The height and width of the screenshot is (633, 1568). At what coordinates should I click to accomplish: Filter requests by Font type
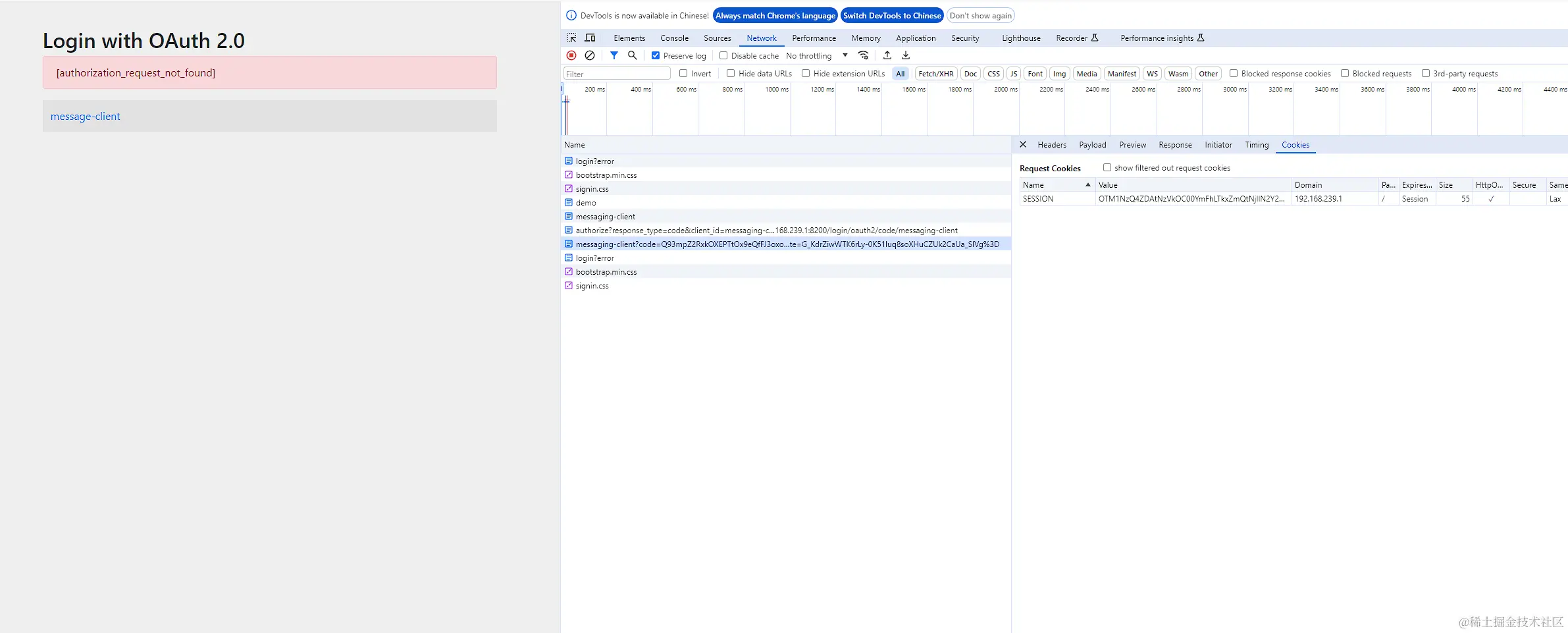(1035, 74)
